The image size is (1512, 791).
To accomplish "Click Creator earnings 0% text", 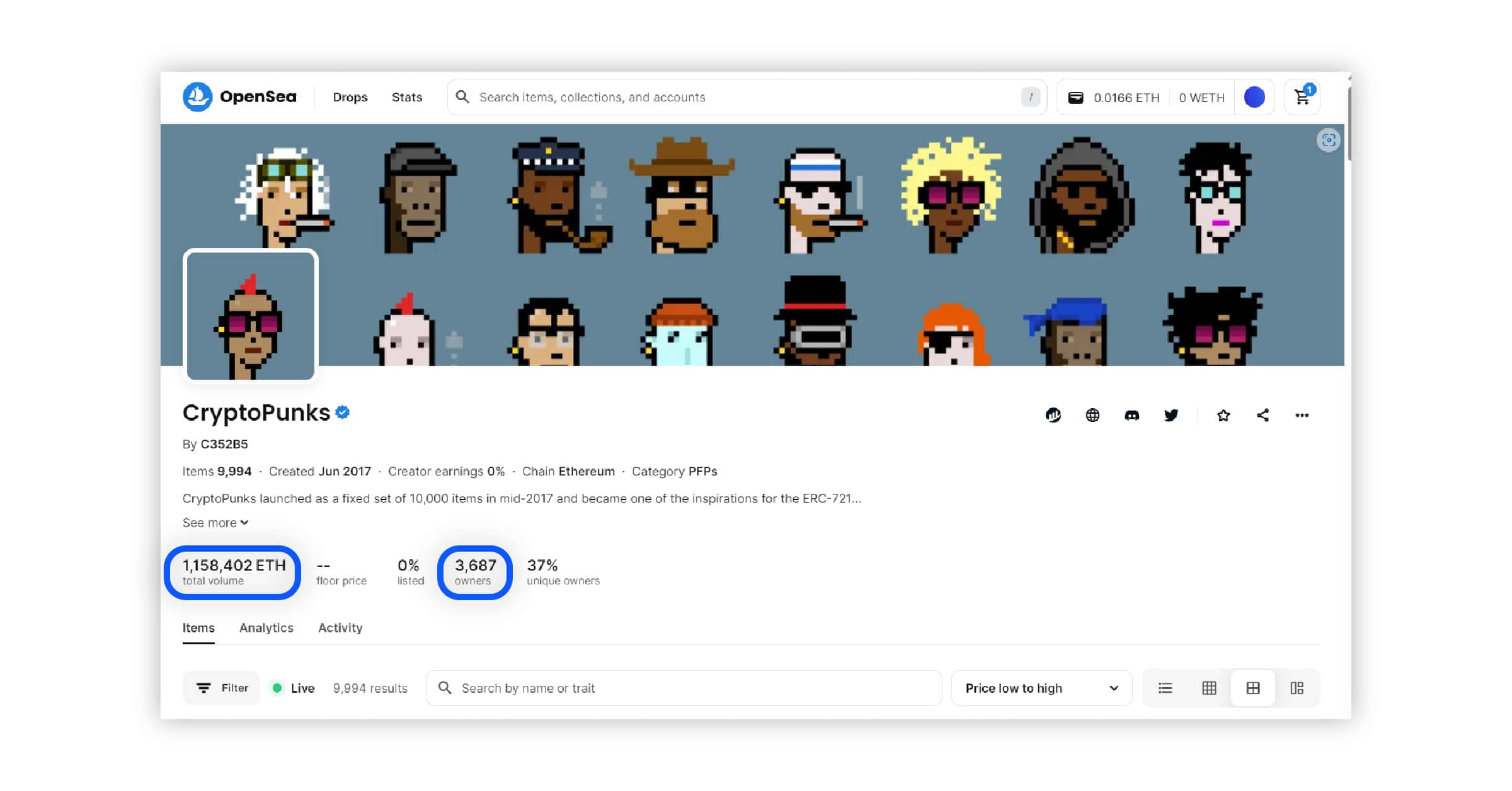I will (x=446, y=471).
